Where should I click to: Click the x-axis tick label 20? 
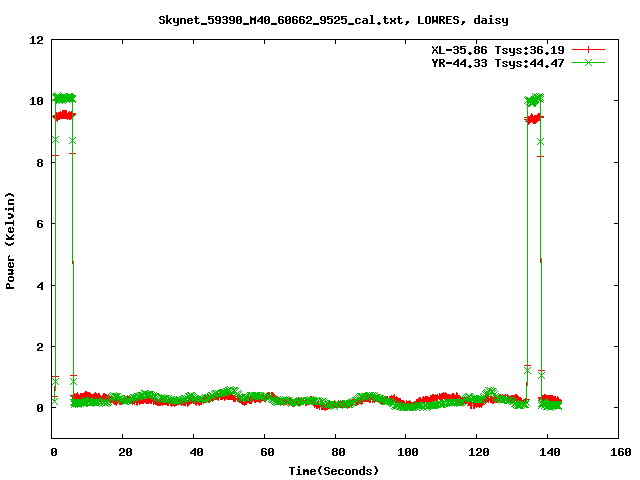[x=125, y=452]
